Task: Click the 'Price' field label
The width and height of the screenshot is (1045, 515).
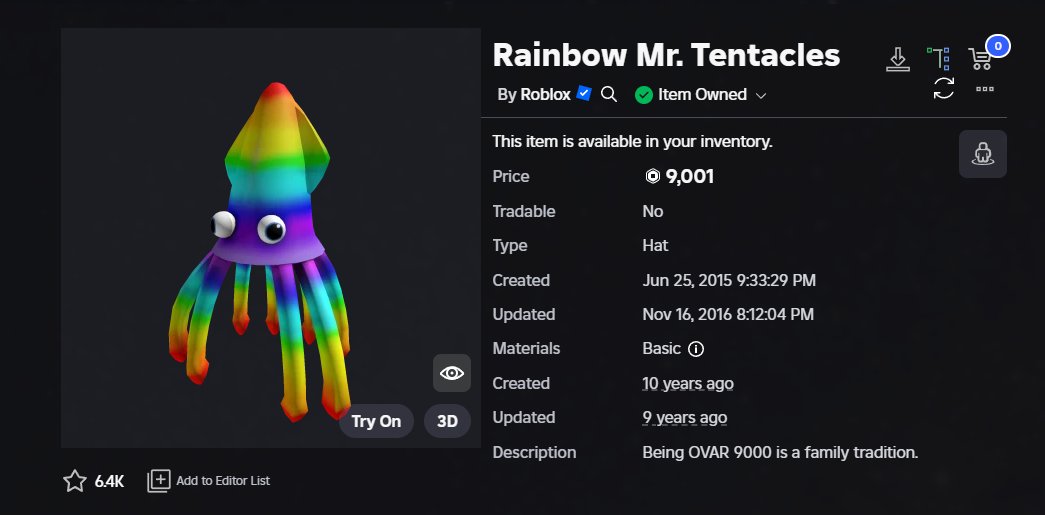Action: 511,177
